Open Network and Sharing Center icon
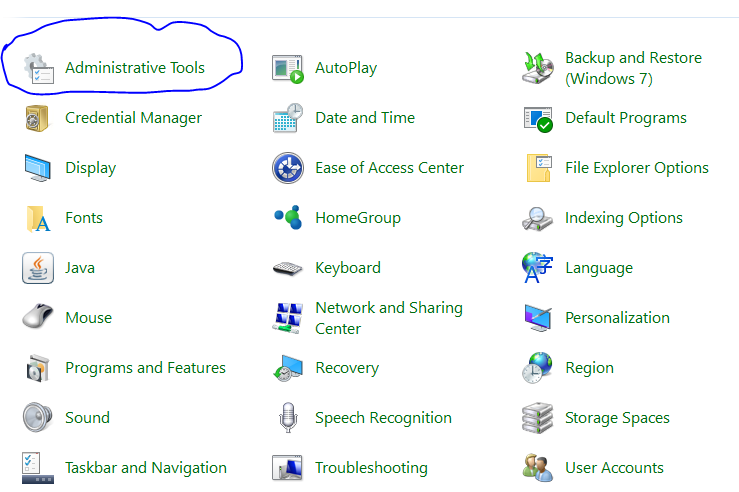Screen dimensions: 739x492 pos(287,318)
